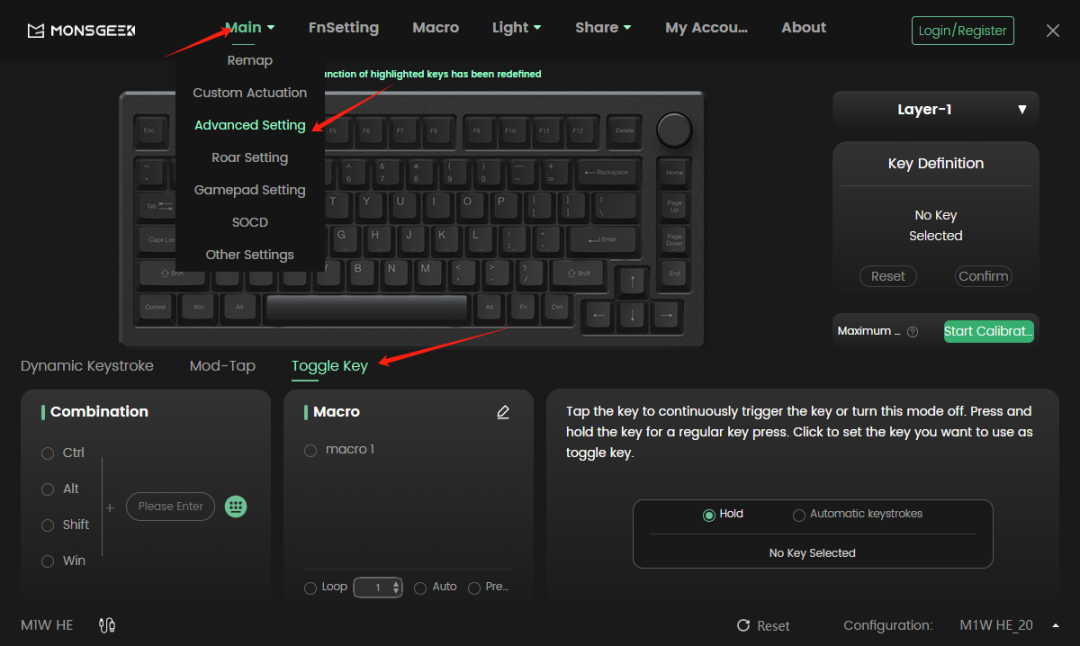Expand the Configuration M1W HE_20 selector
The height and width of the screenshot is (646, 1080).
click(1055, 625)
